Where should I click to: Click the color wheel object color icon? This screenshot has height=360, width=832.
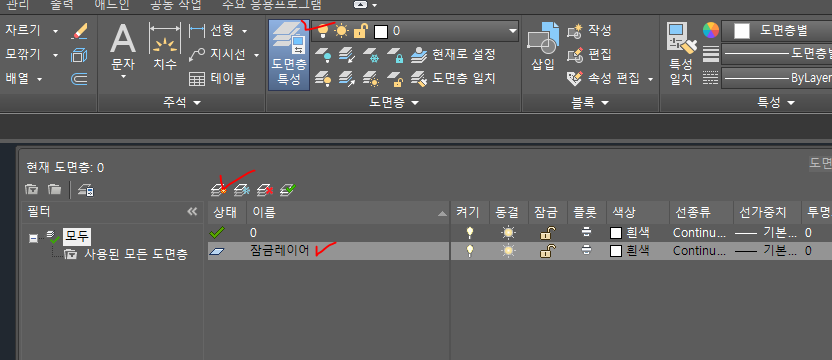[710, 30]
